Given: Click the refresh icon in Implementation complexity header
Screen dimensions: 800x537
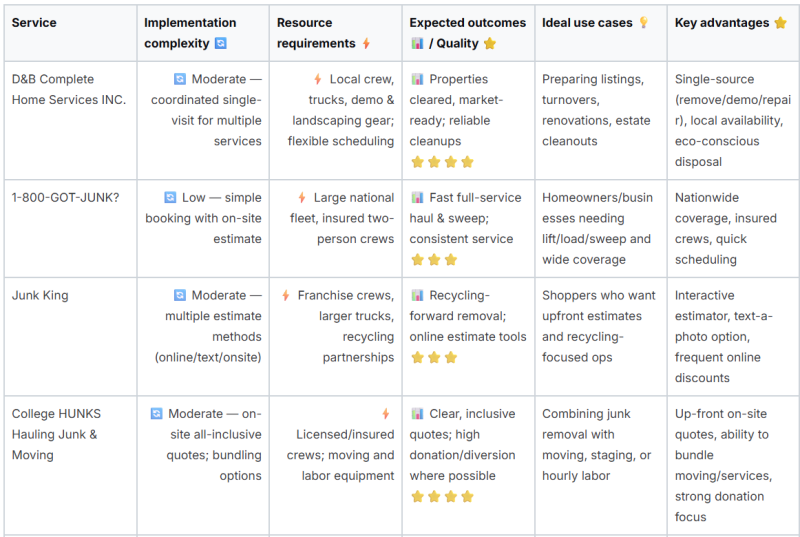Looking at the screenshot, I should (x=220, y=43).
